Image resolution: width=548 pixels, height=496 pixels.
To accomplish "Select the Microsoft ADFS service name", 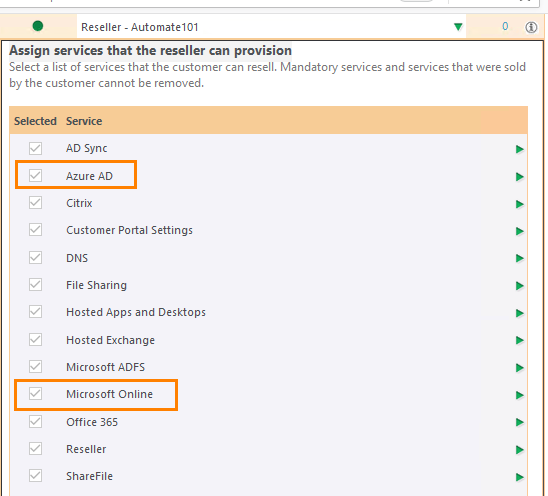I will pos(106,367).
